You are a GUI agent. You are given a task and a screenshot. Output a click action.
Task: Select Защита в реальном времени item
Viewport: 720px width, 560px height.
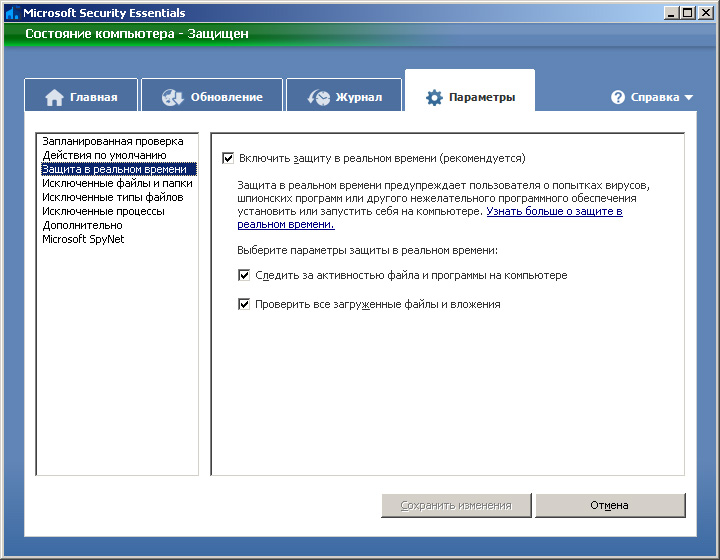pos(119,169)
